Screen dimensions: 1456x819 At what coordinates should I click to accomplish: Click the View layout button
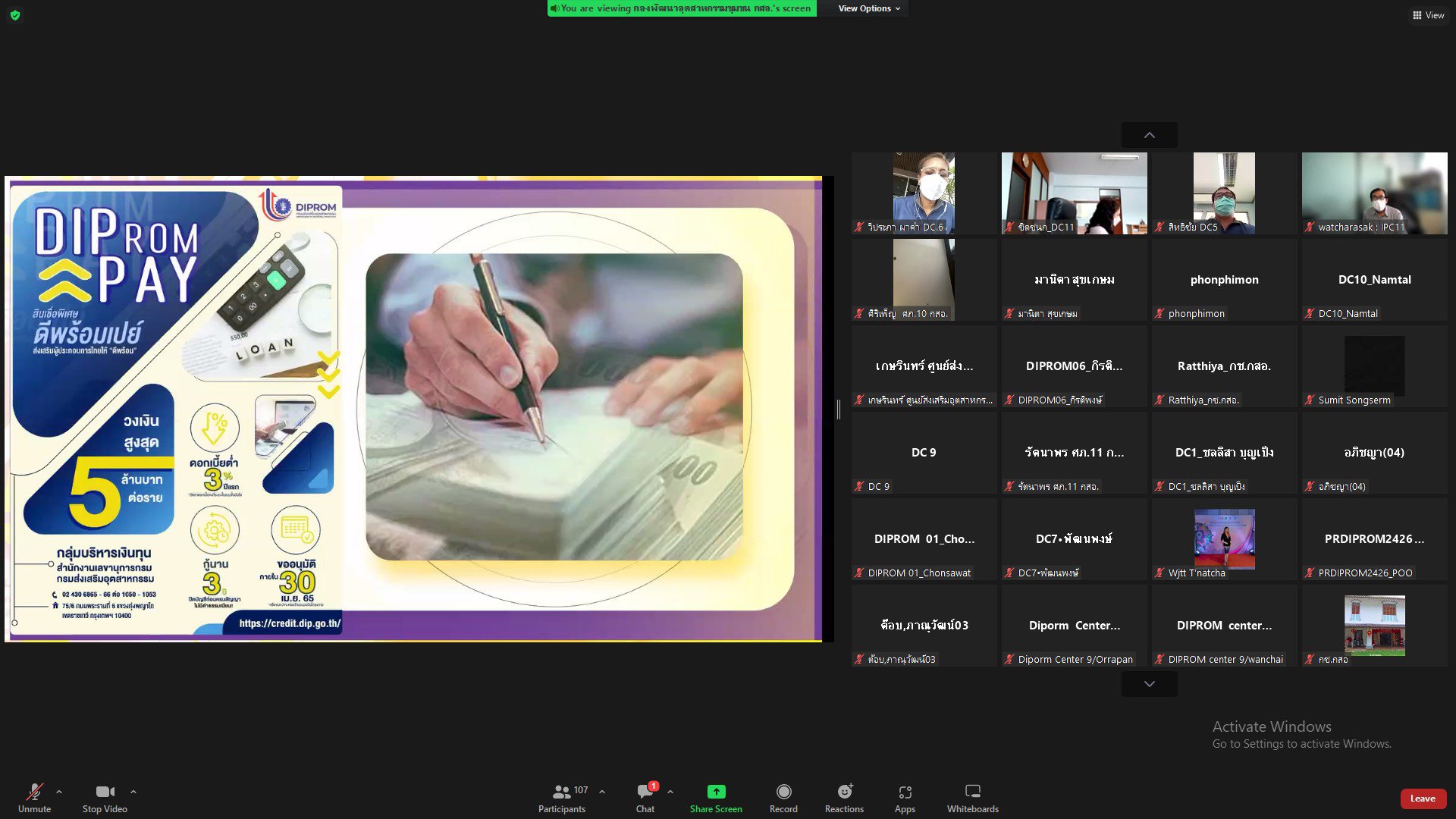coord(1428,15)
